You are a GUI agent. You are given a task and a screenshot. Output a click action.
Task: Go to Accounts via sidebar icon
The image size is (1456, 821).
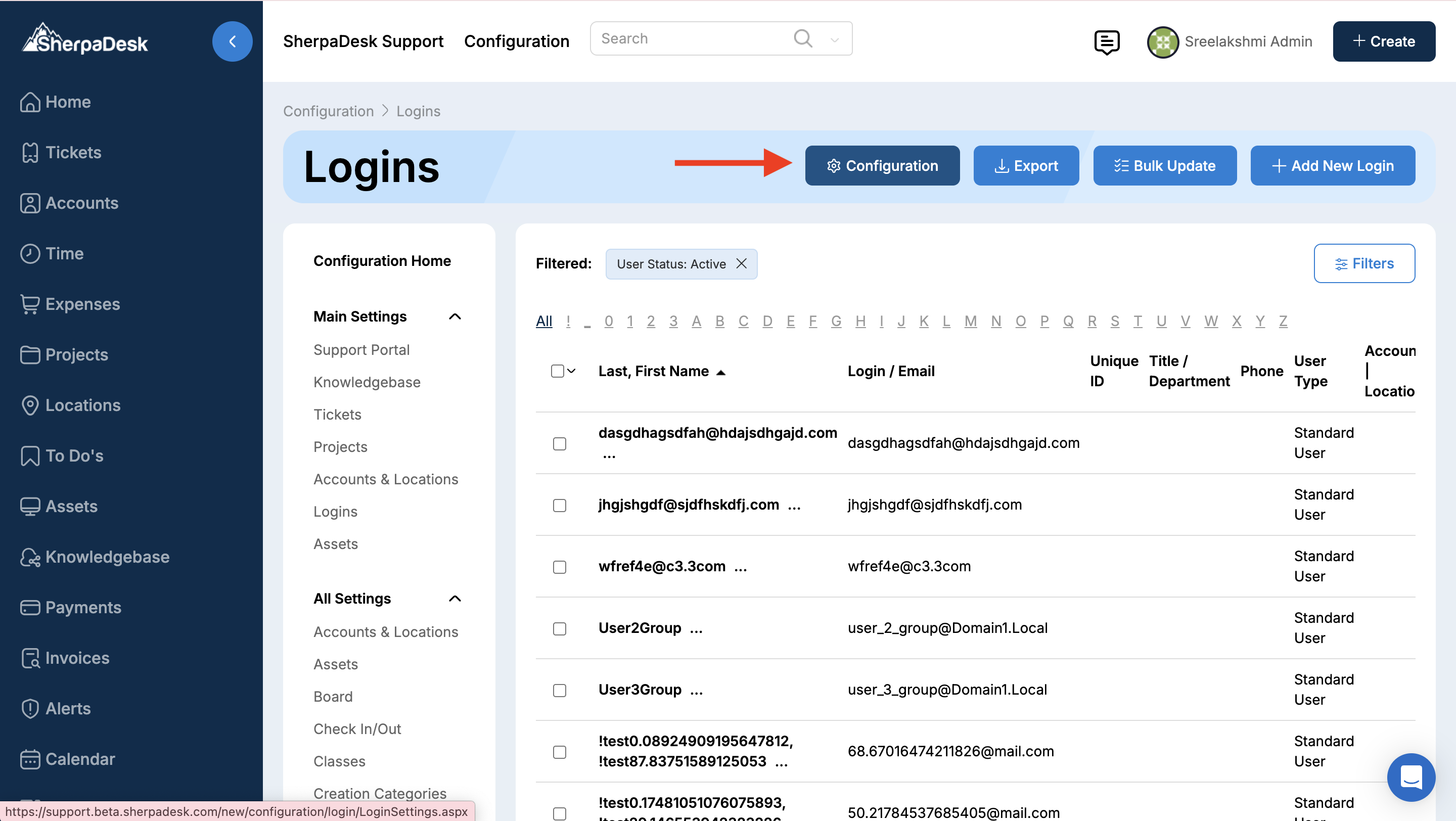tap(30, 203)
